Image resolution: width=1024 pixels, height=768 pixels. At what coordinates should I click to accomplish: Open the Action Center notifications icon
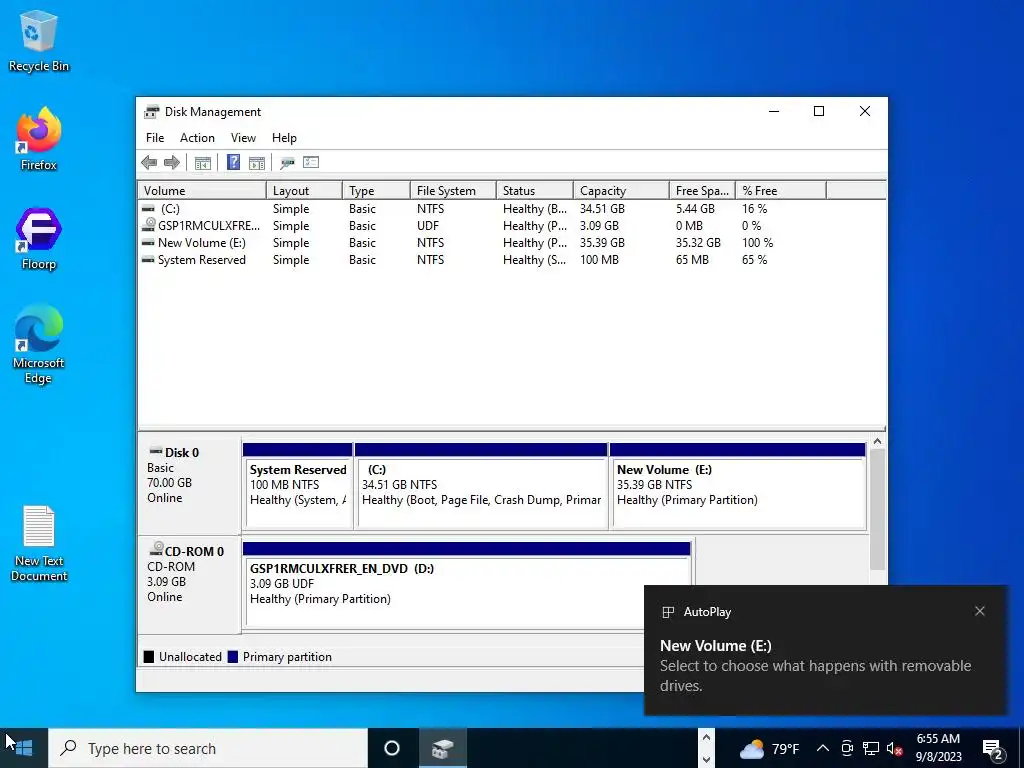point(993,750)
